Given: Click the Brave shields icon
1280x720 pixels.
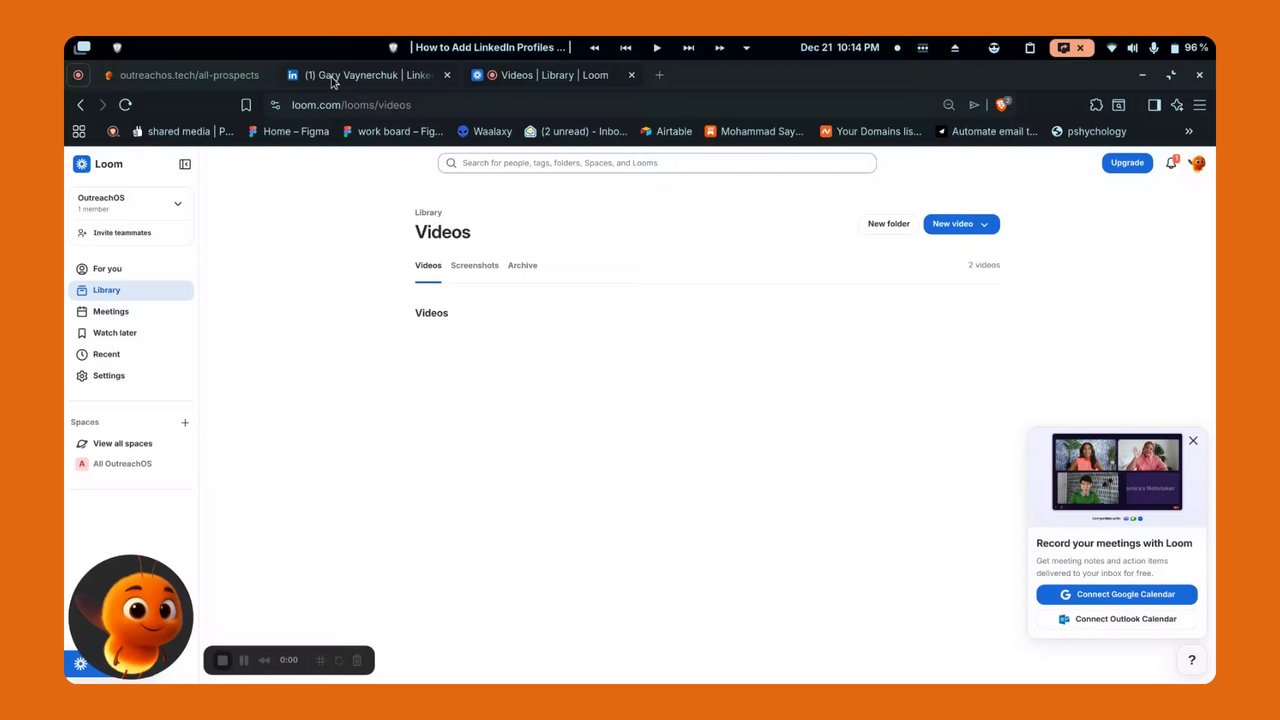Looking at the screenshot, I should (1002, 105).
